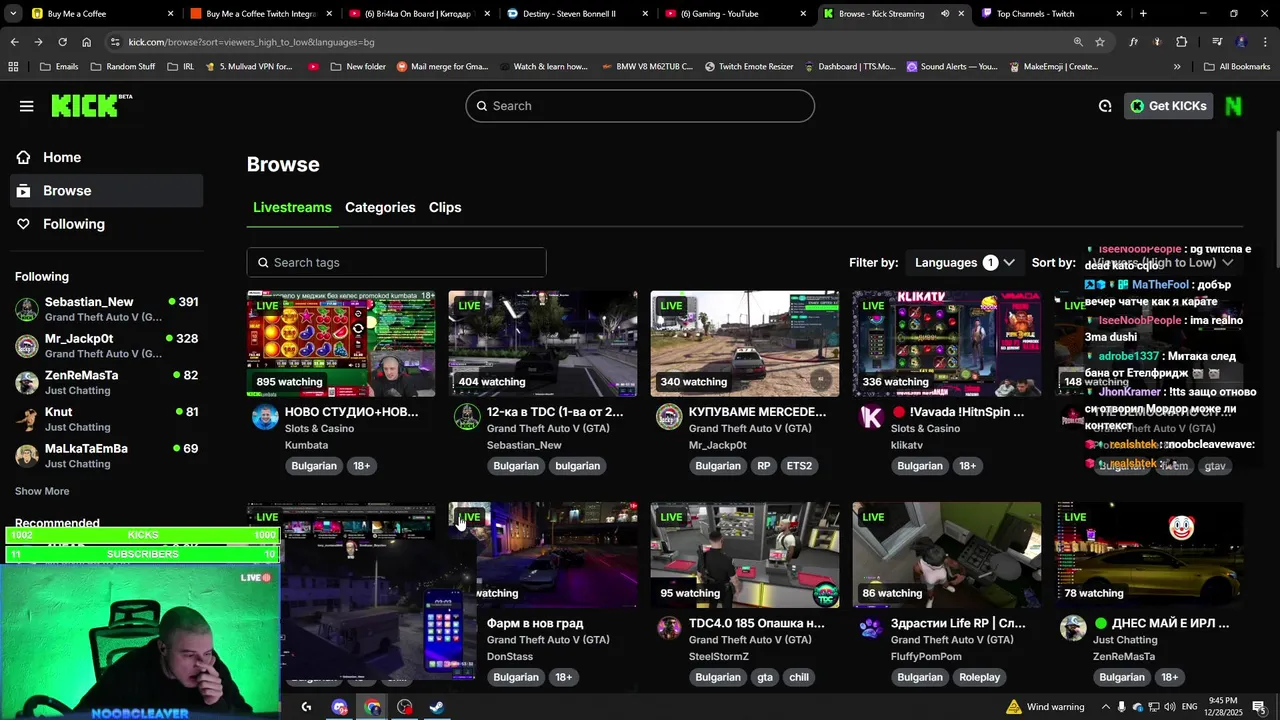Click the main Search field

tap(640, 106)
